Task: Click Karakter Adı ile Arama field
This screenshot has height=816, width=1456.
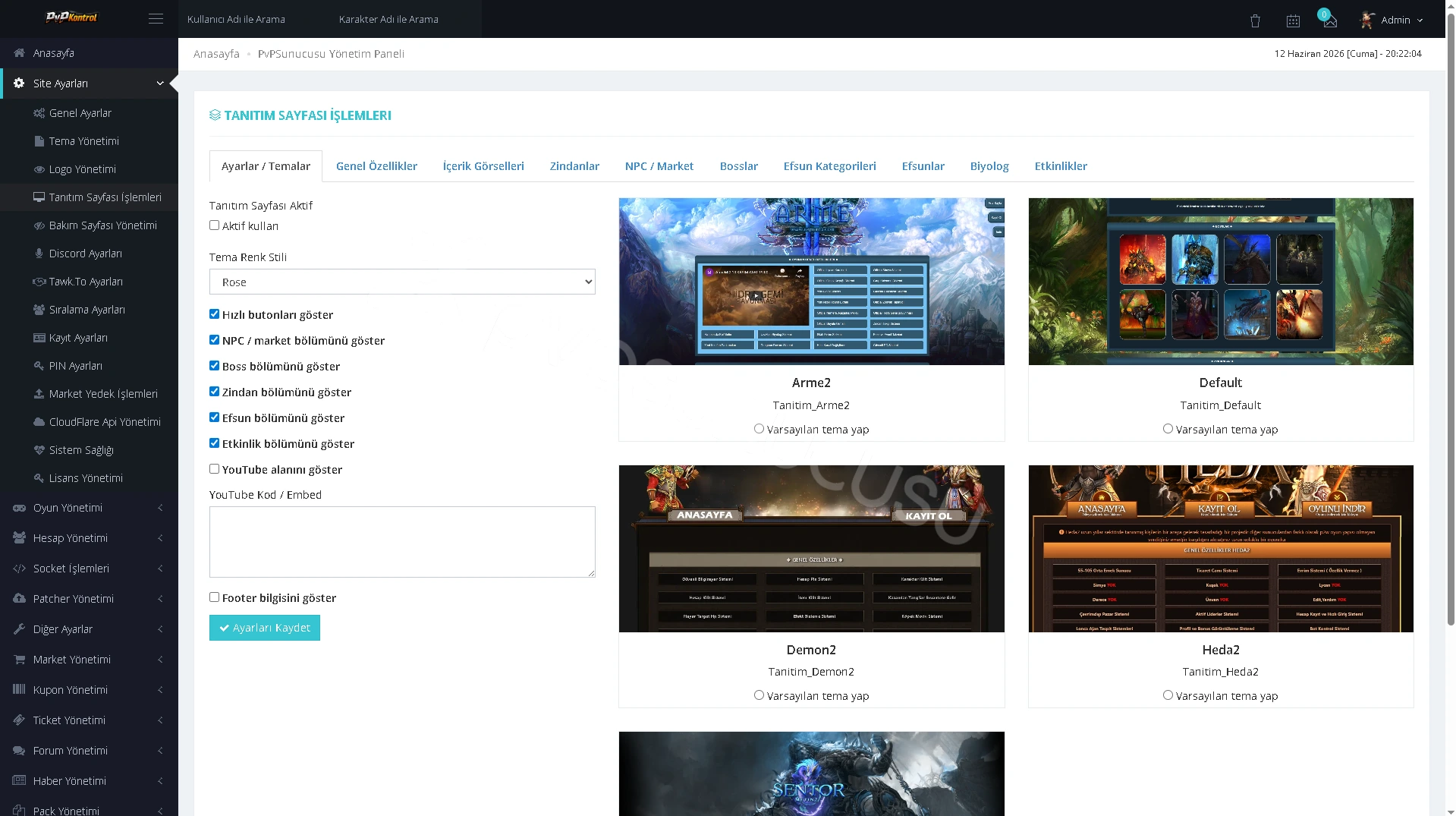Action: (x=406, y=19)
